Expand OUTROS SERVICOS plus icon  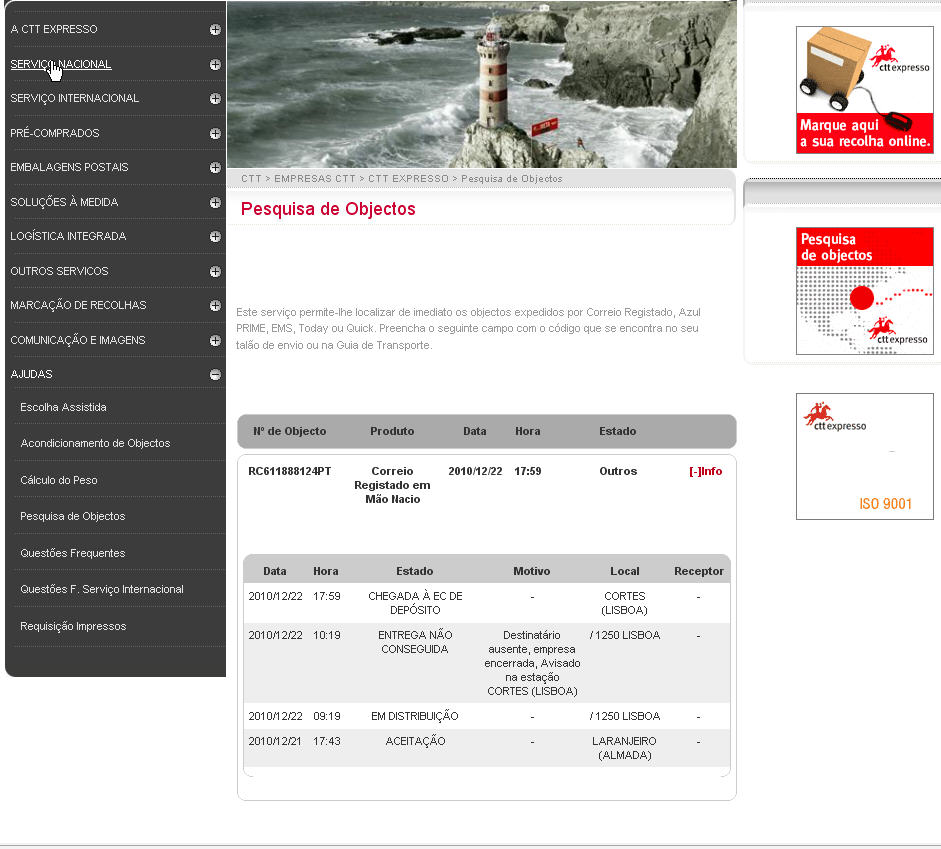[215, 271]
